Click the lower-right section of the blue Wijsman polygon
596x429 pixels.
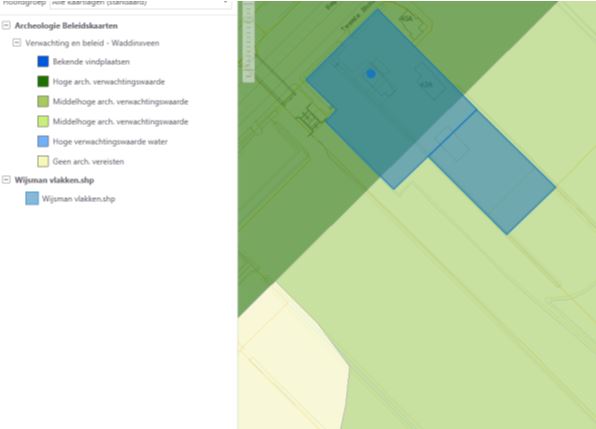click(x=493, y=172)
